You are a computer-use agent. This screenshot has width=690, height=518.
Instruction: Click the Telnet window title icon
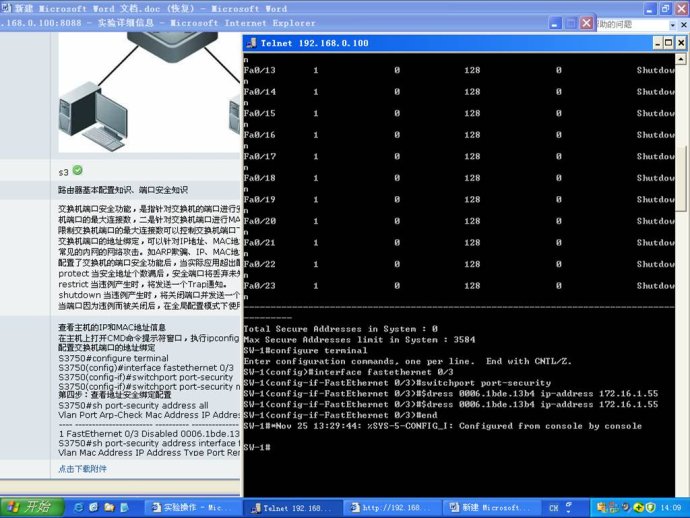tap(251, 43)
